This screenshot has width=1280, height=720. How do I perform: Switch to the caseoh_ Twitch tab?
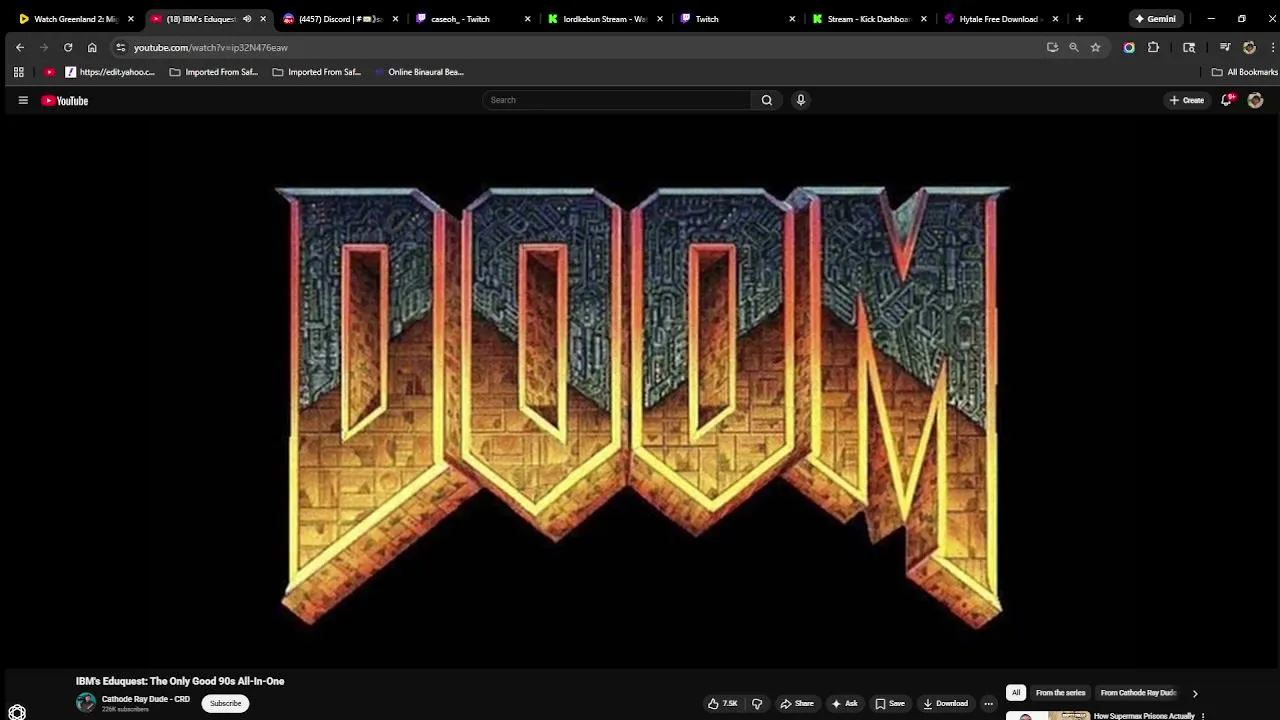[472, 19]
